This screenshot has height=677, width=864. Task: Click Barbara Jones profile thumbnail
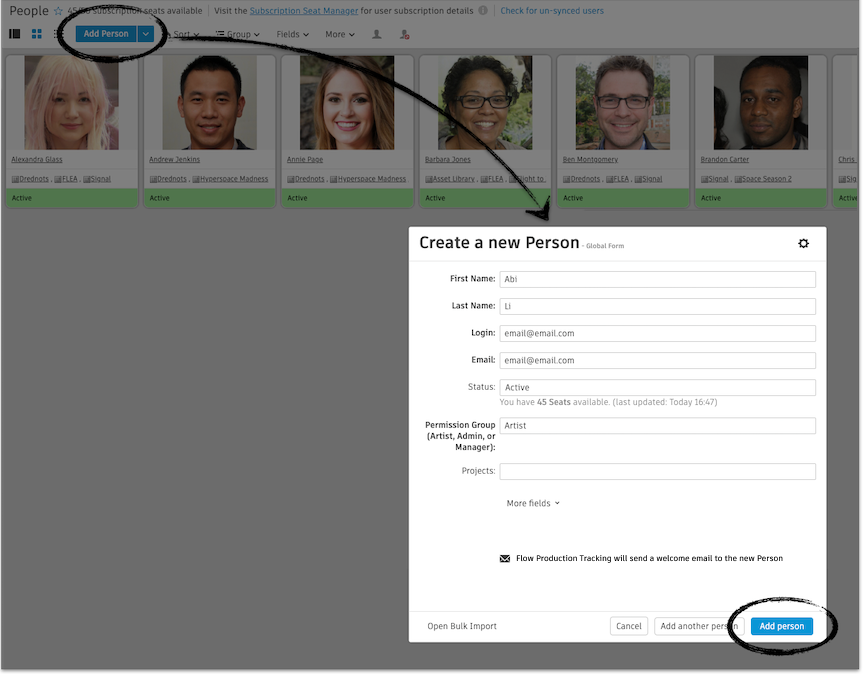(485, 102)
